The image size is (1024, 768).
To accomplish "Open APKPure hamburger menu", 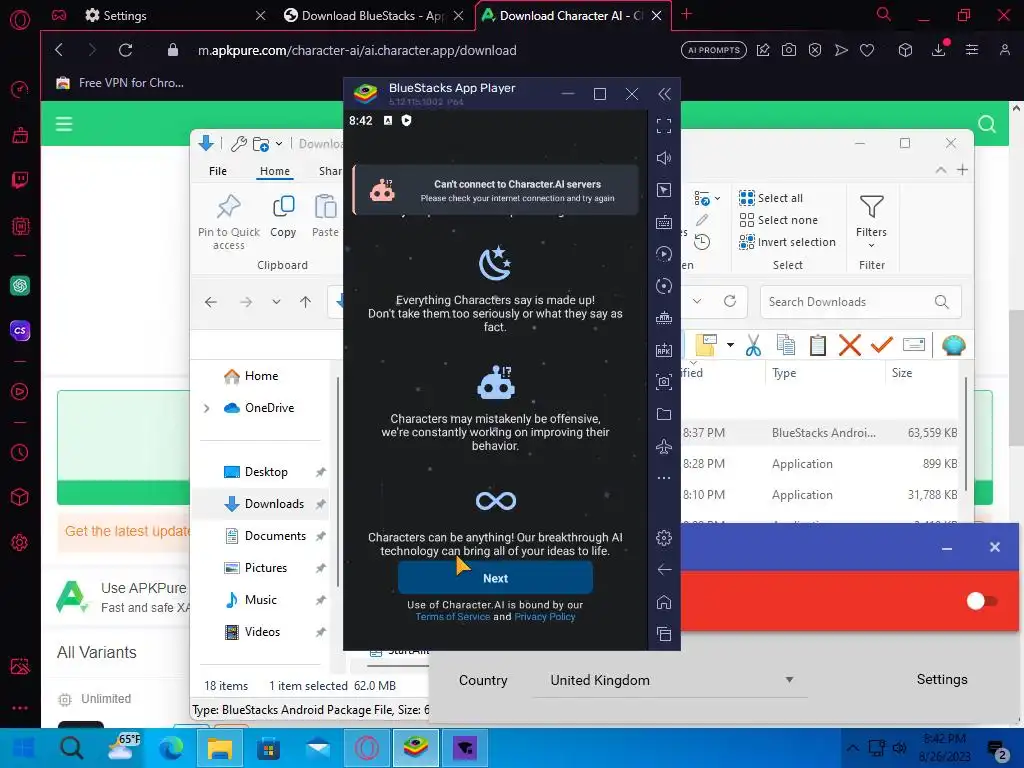I will click(64, 124).
